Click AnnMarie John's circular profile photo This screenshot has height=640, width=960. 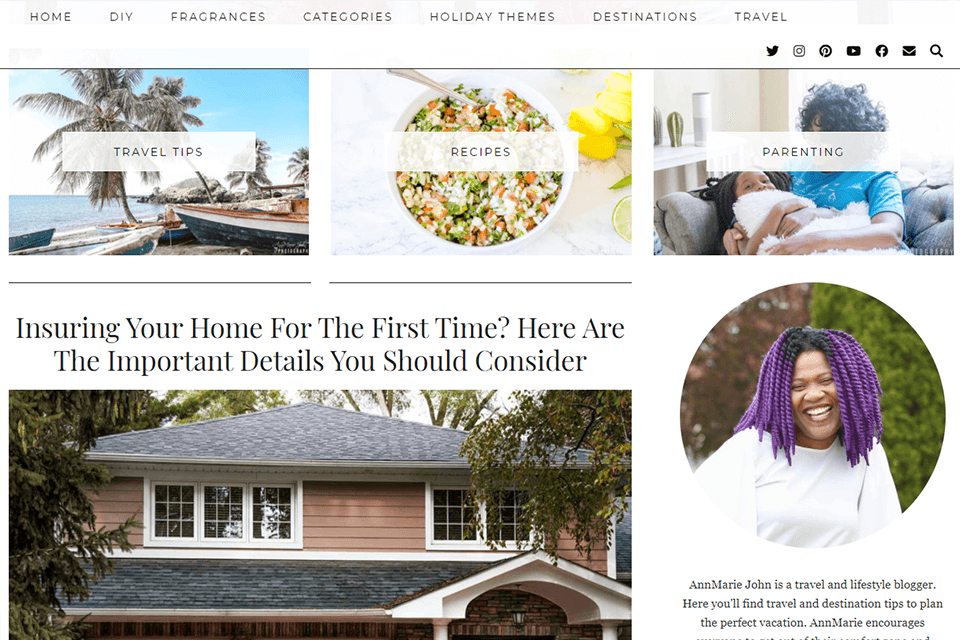point(812,415)
